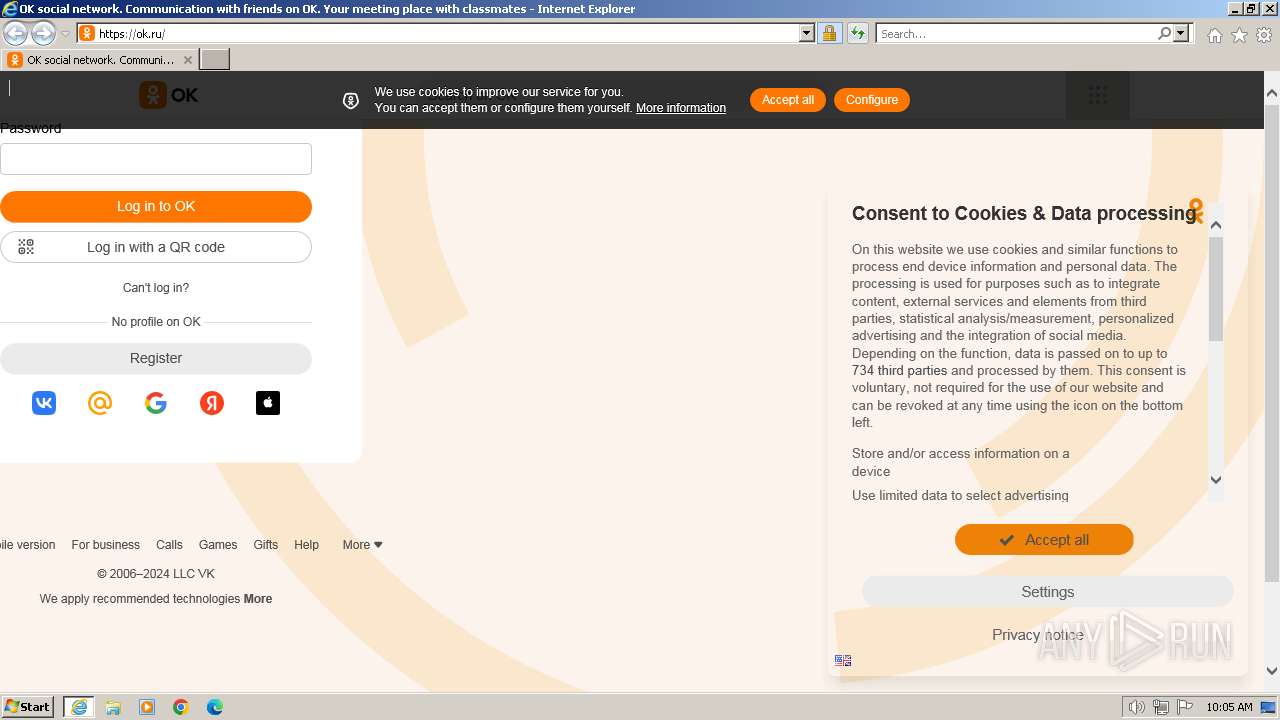Open the media player taskbar icon
This screenshot has height=720, width=1280.
pyautogui.click(x=147, y=707)
